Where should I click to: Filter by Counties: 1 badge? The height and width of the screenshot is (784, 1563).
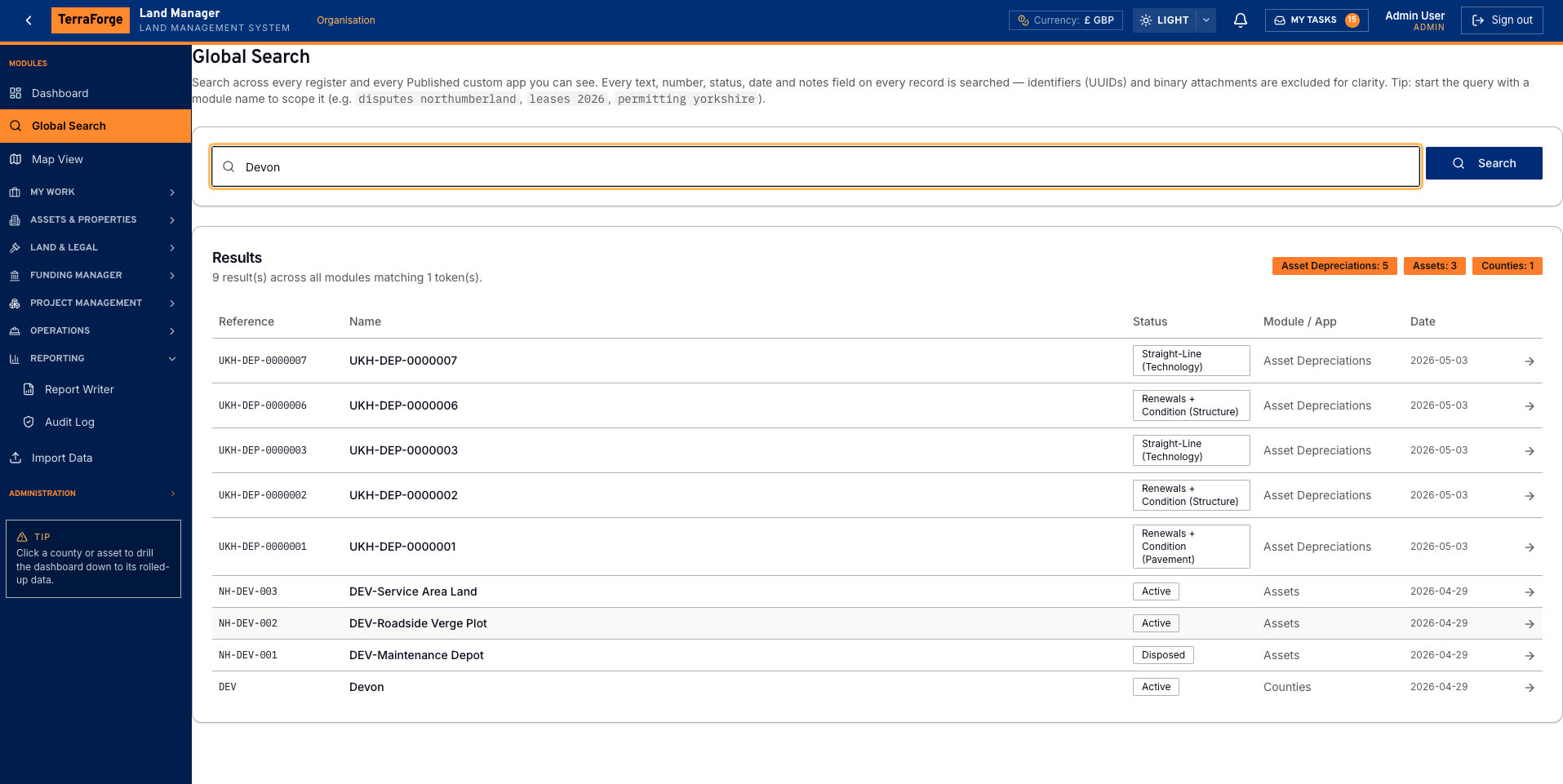(x=1507, y=266)
